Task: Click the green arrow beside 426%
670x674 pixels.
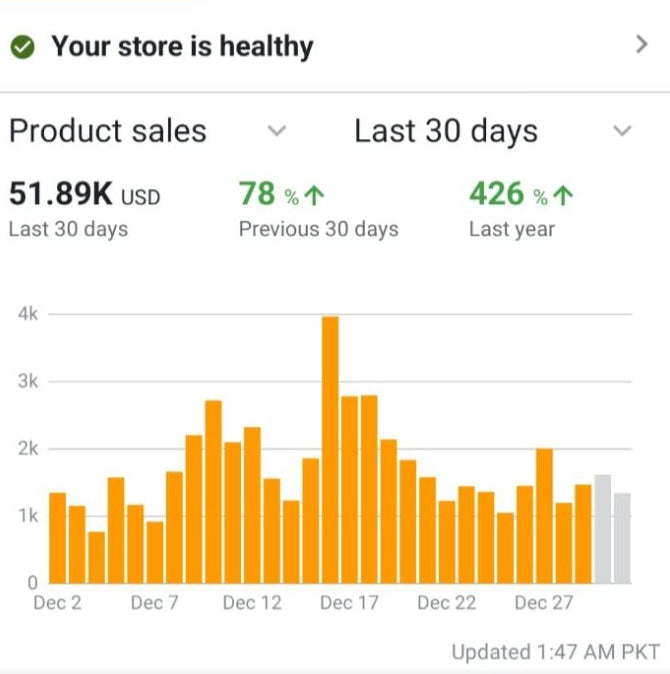Action: point(563,195)
